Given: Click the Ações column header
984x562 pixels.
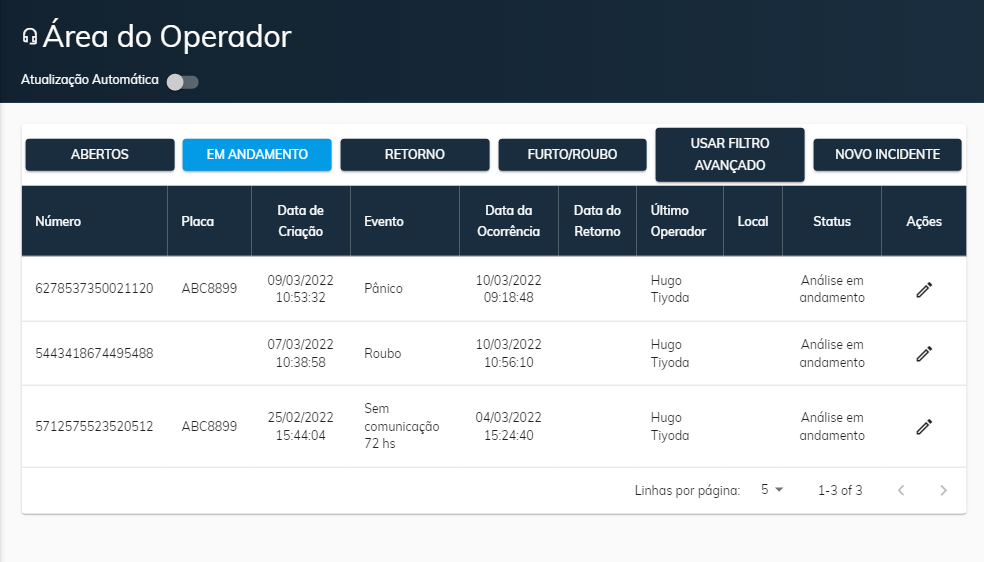Looking at the screenshot, I should pos(924,221).
